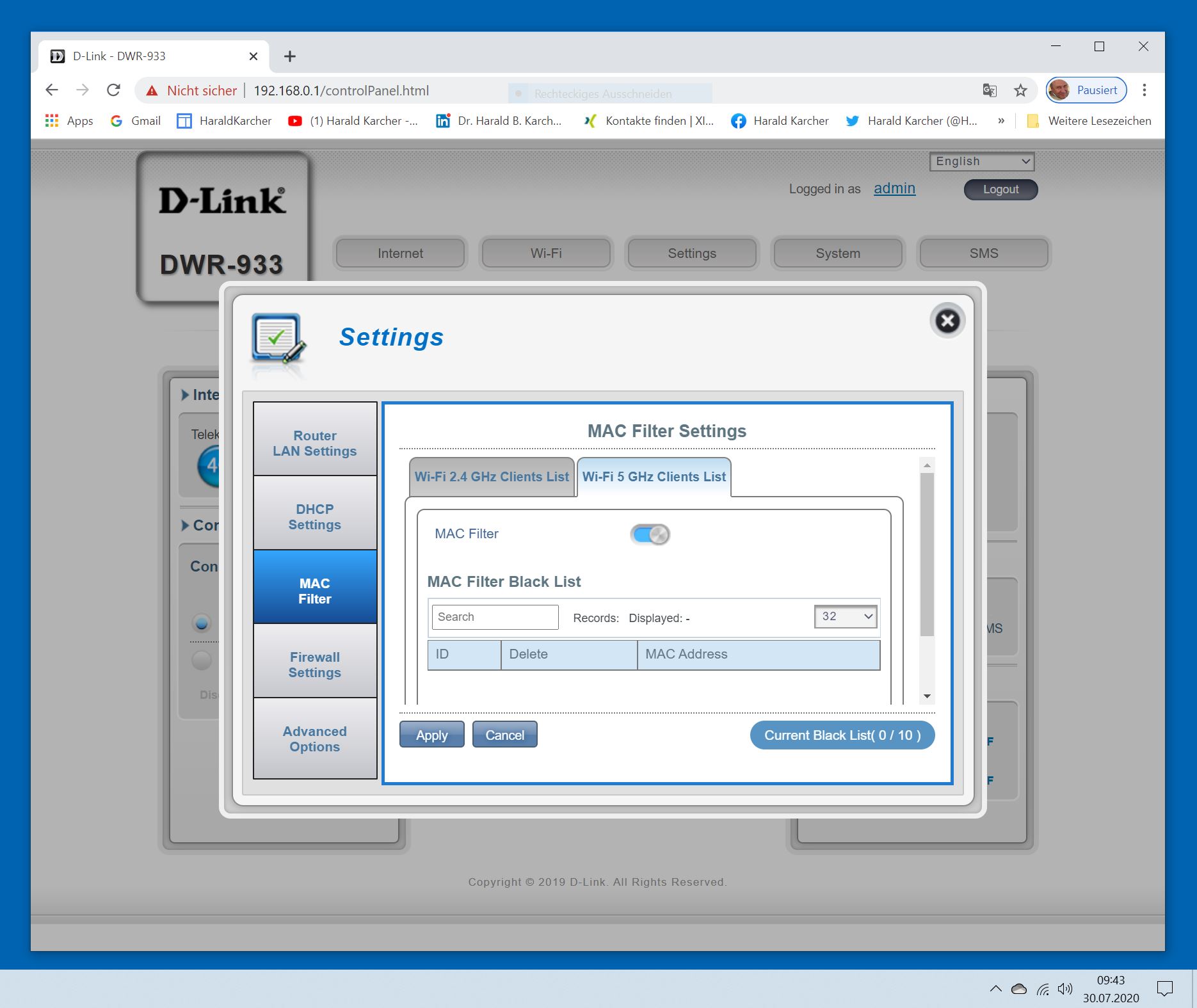Open the YouTube Harald Karcher bookmark
The image size is (1197, 1008).
(x=353, y=121)
